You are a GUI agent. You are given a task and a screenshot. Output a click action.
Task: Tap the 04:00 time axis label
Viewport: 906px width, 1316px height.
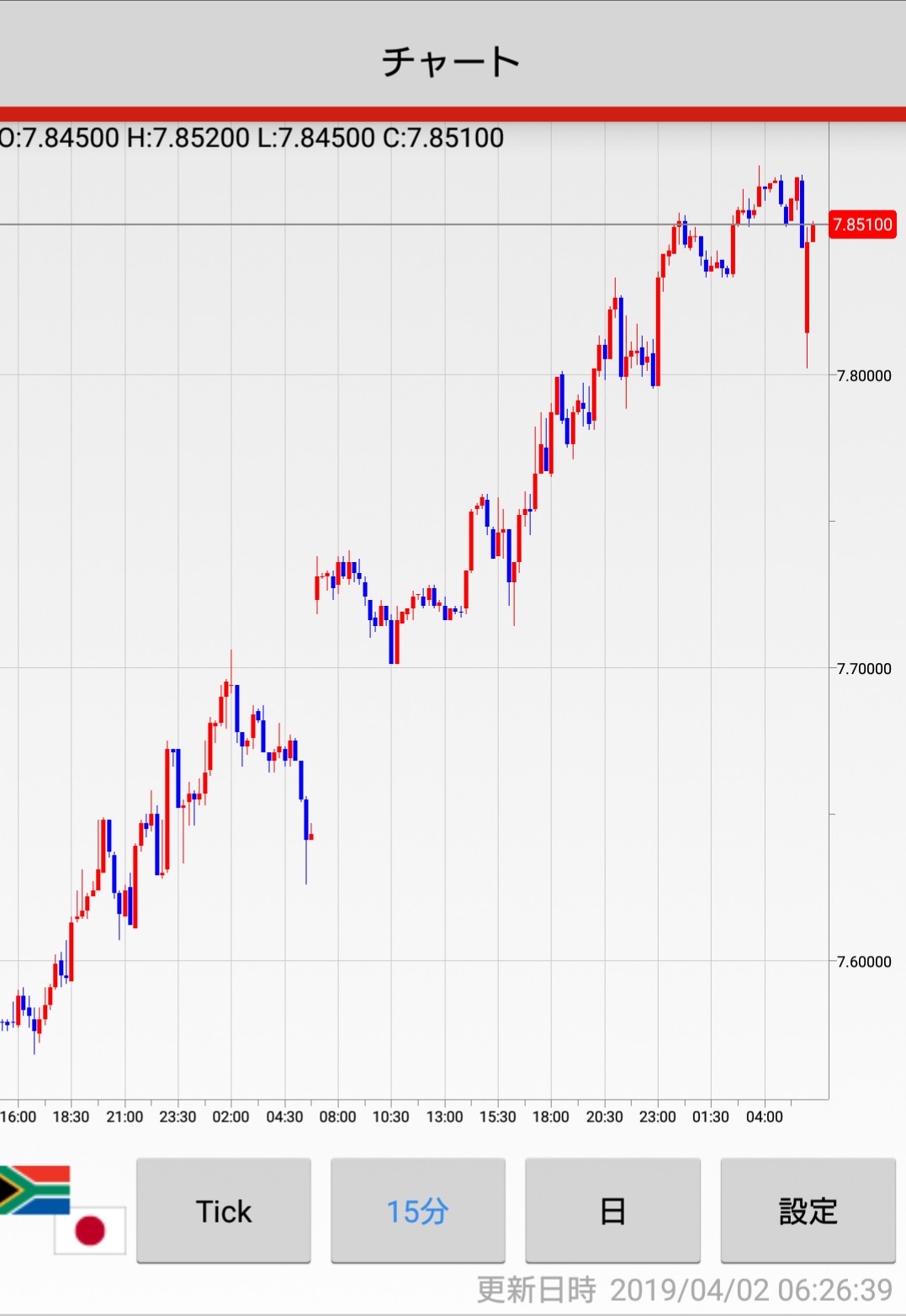pos(764,1117)
